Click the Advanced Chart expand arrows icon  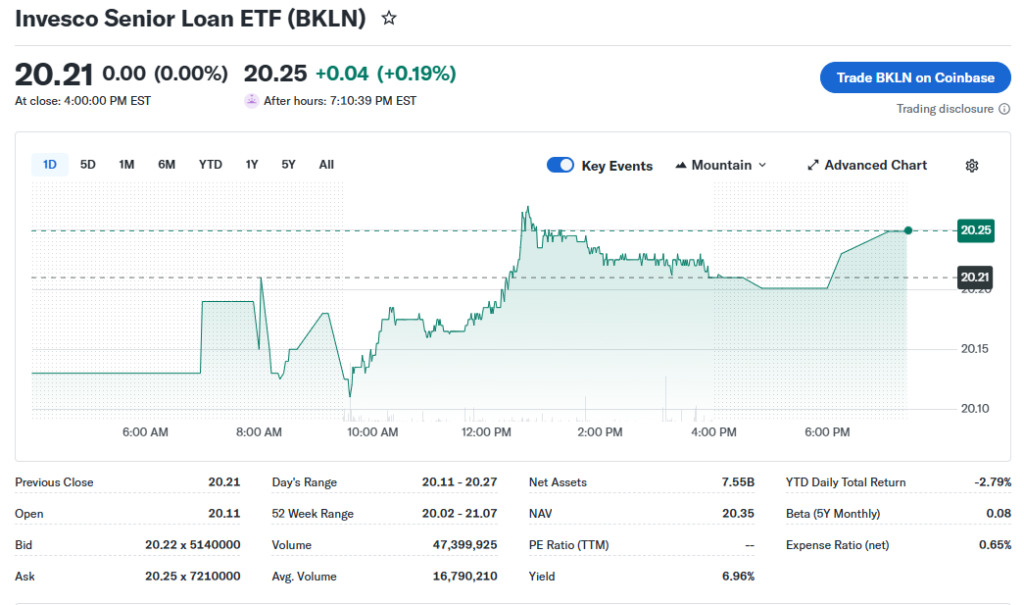coord(813,165)
